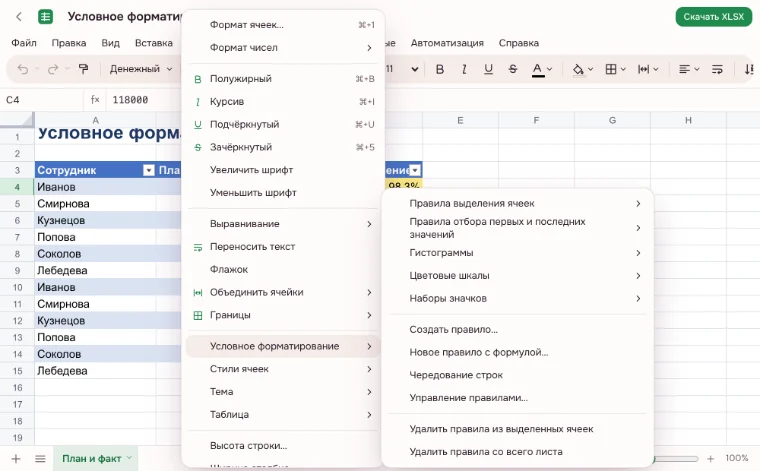The image size is (760, 471).
Task: Click the C4 cell name box
Action: (x=41, y=100)
